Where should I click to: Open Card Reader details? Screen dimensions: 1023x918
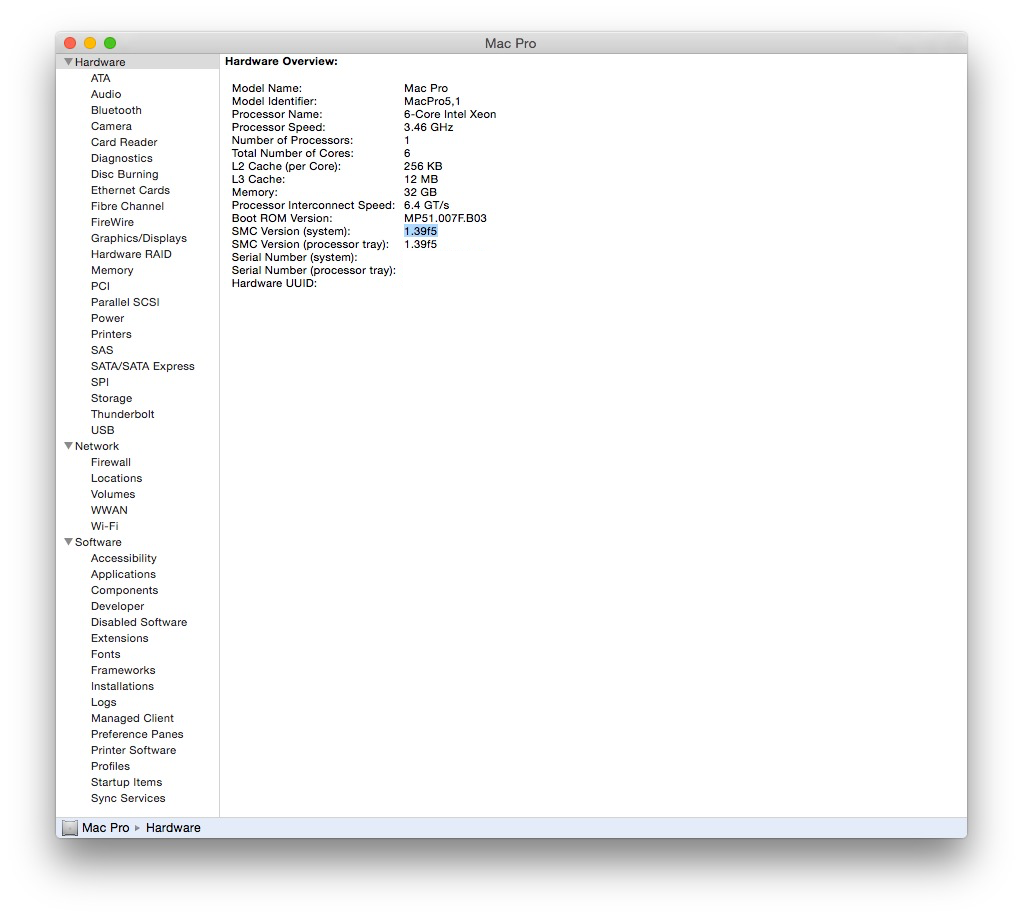124,142
